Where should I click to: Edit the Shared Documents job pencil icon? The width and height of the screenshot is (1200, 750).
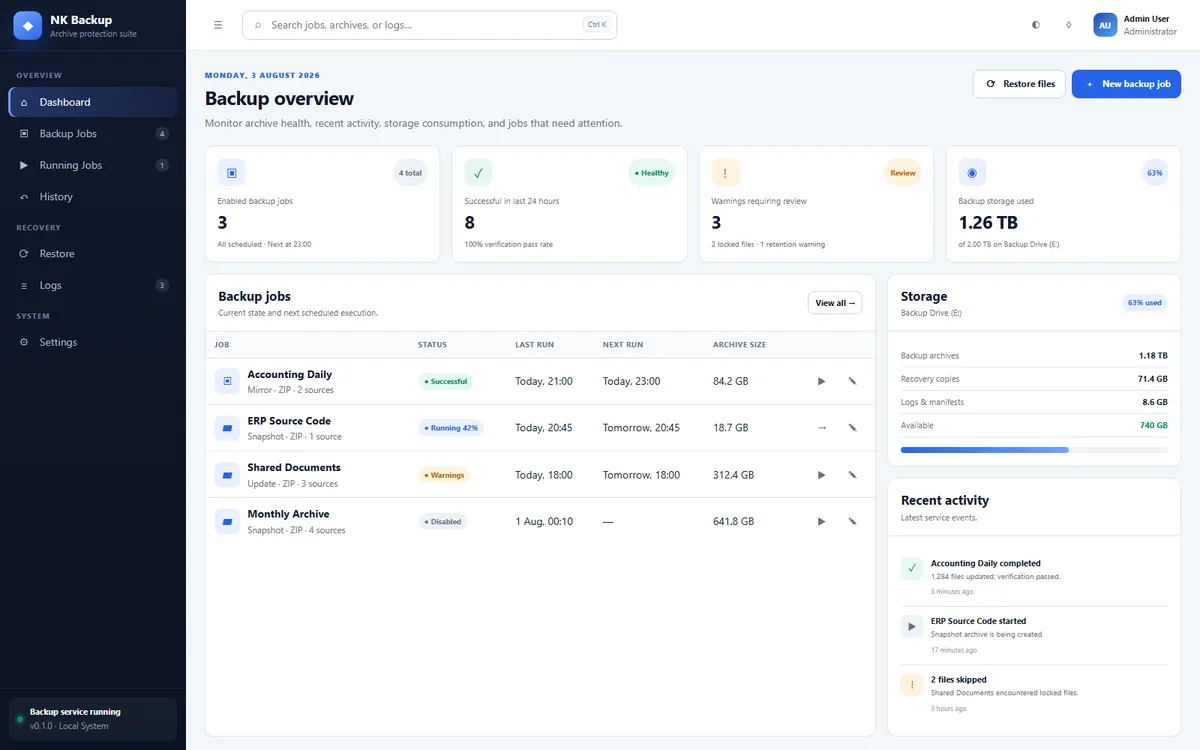tap(853, 475)
